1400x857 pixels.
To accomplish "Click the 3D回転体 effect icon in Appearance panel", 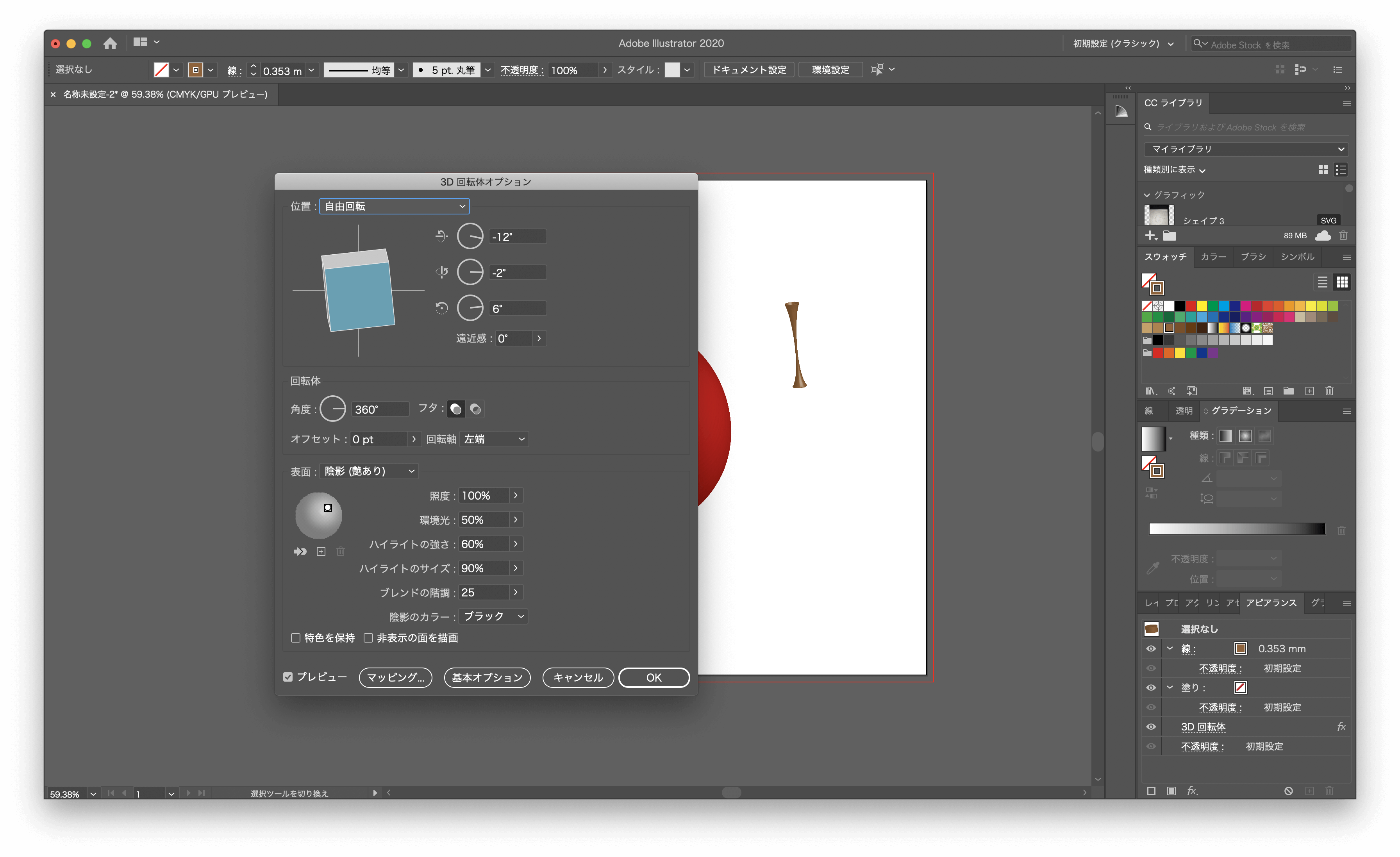I will [x=1339, y=727].
